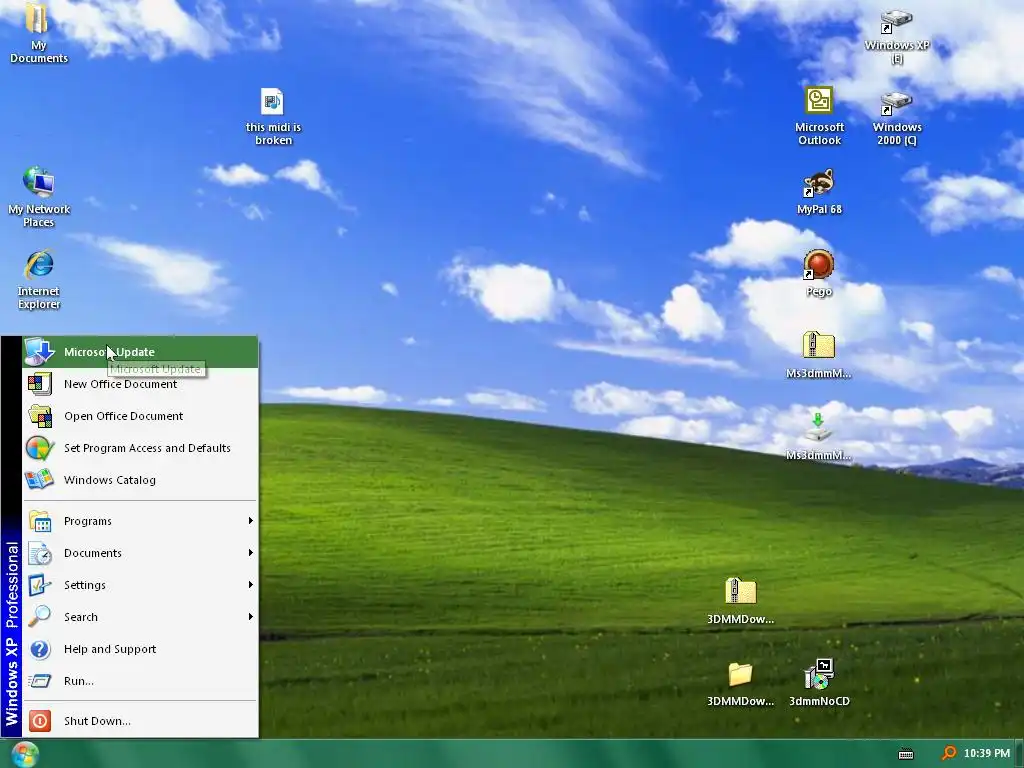
Task: Open the Microsoft Outlook desktop icon
Action: click(819, 116)
